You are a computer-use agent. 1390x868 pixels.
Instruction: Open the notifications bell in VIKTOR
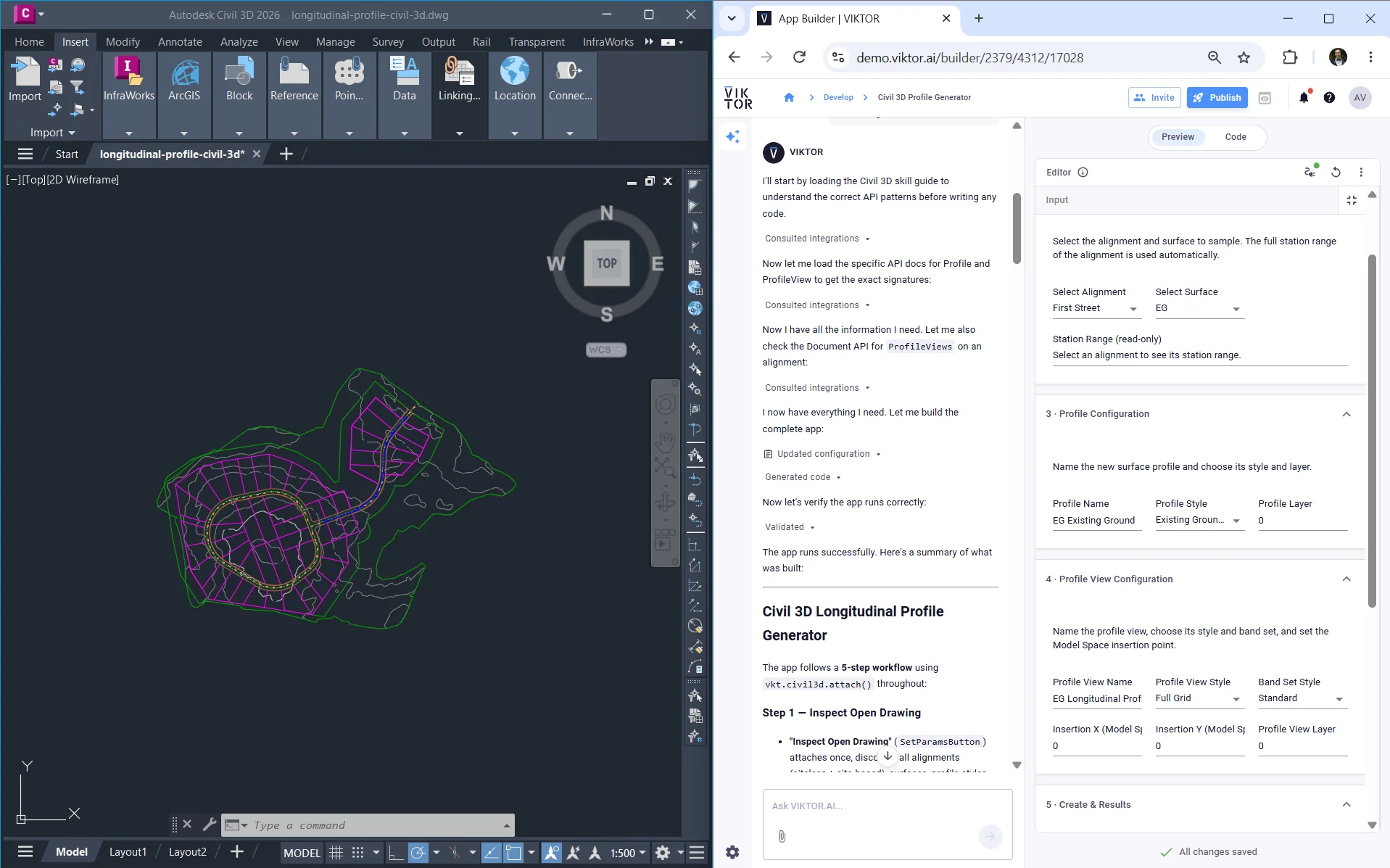[1304, 97]
